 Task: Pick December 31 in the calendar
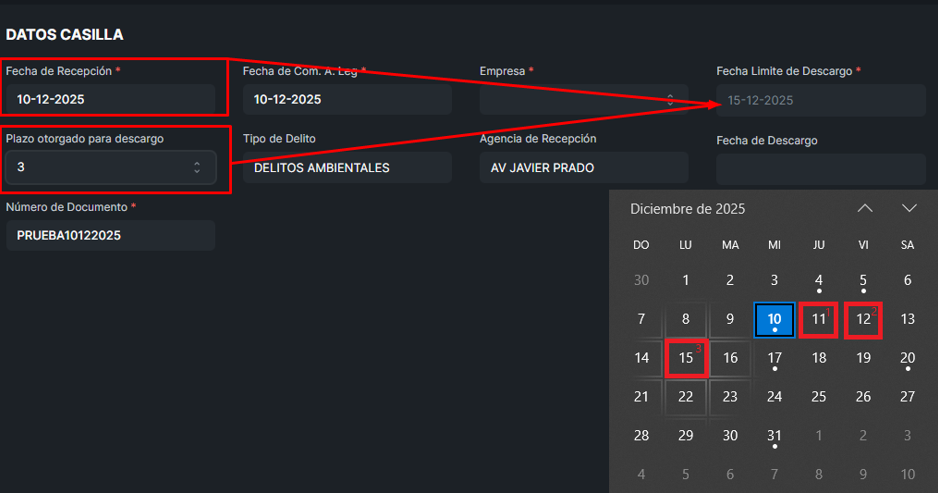pyautogui.click(x=774, y=436)
